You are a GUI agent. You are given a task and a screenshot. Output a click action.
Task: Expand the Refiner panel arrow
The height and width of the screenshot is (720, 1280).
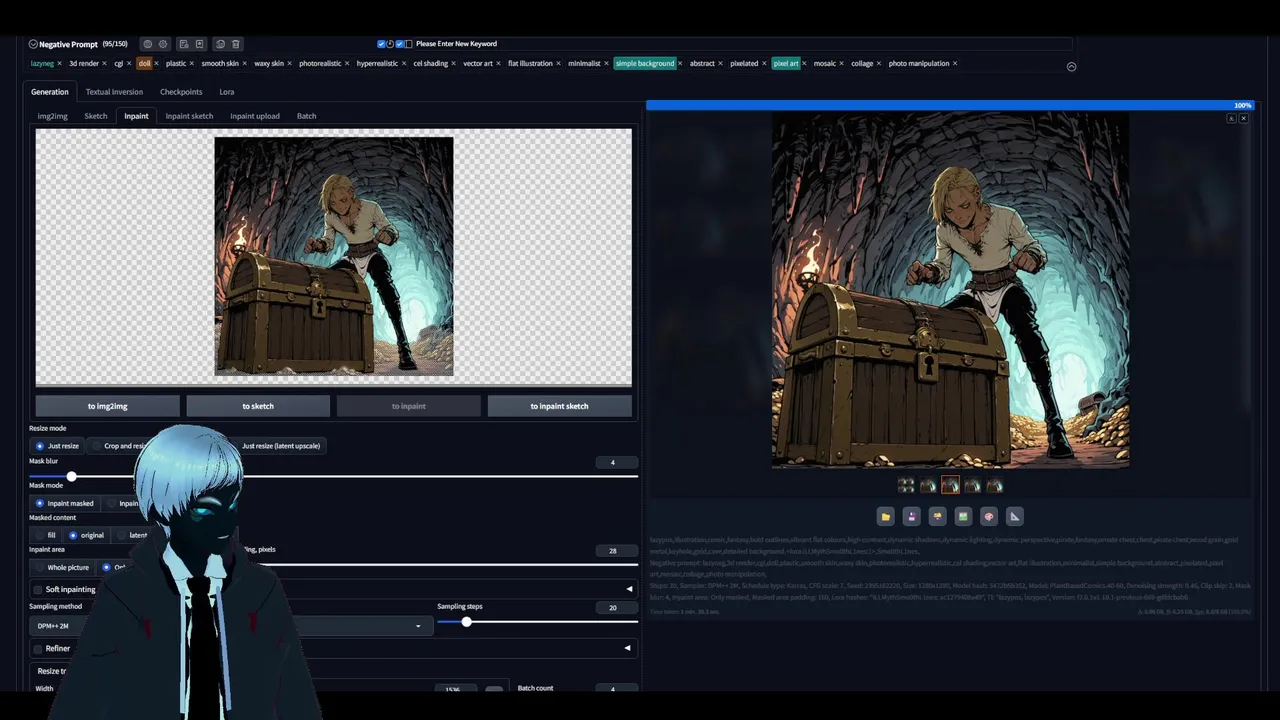click(x=627, y=648)
